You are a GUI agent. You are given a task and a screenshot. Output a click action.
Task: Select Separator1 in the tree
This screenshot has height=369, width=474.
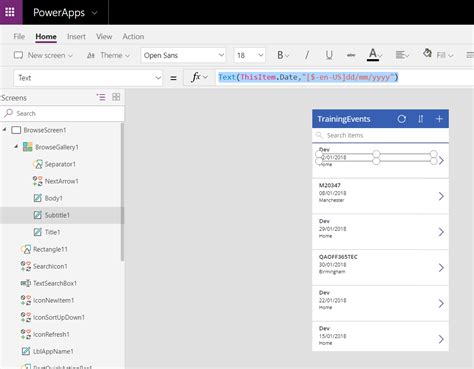[60, 164]
